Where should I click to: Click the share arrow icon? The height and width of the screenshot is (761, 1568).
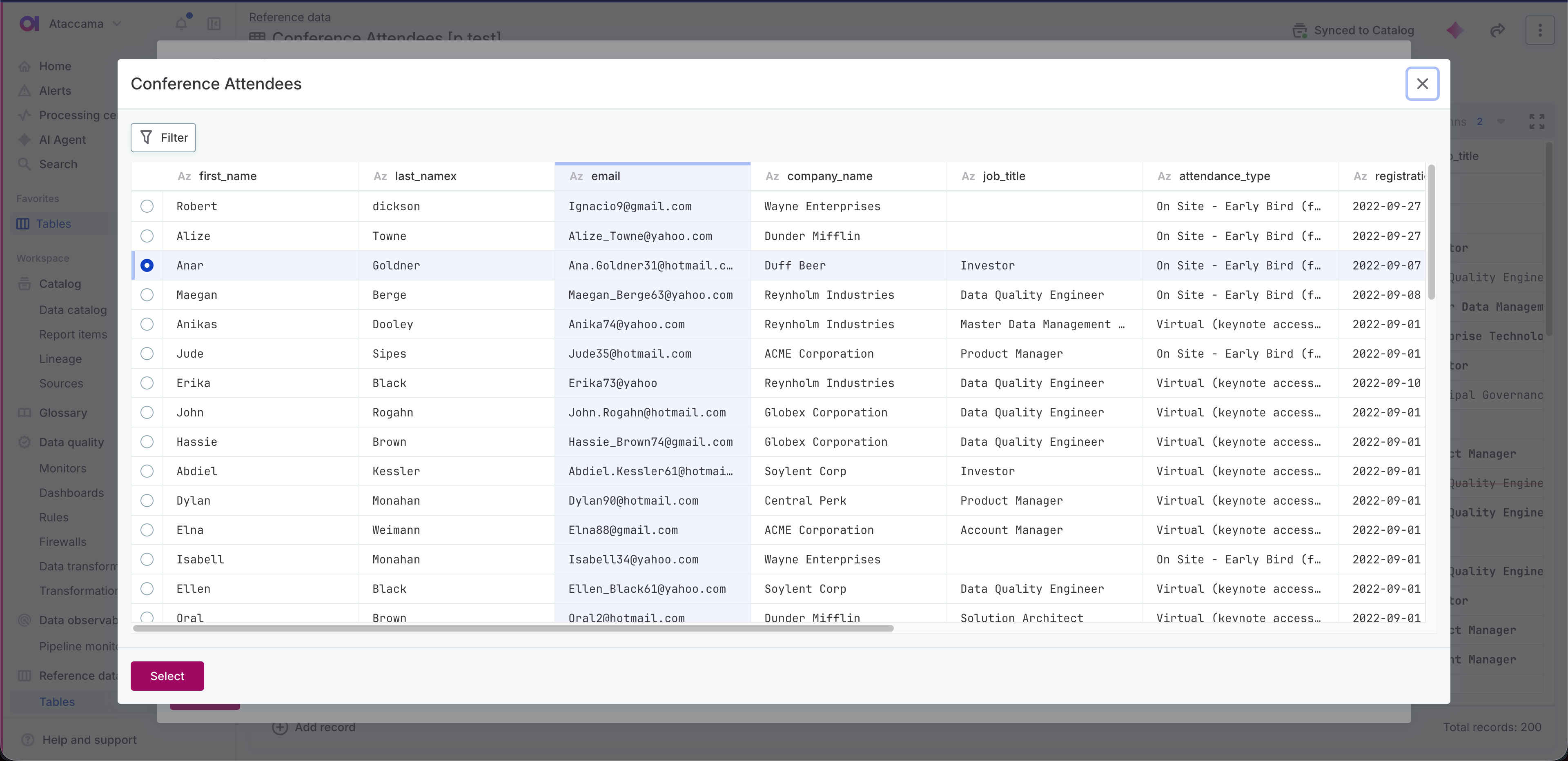point(1497,30)
